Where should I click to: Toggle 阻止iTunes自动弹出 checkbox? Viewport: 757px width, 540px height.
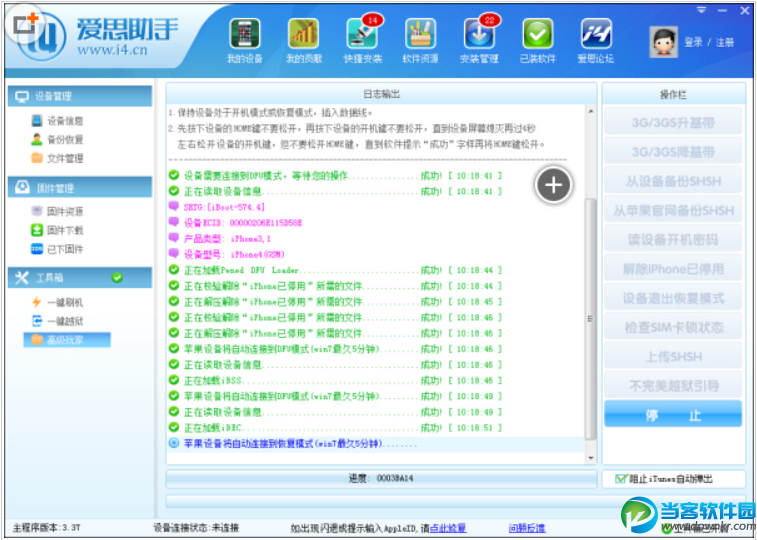click(x=620, y=479)
